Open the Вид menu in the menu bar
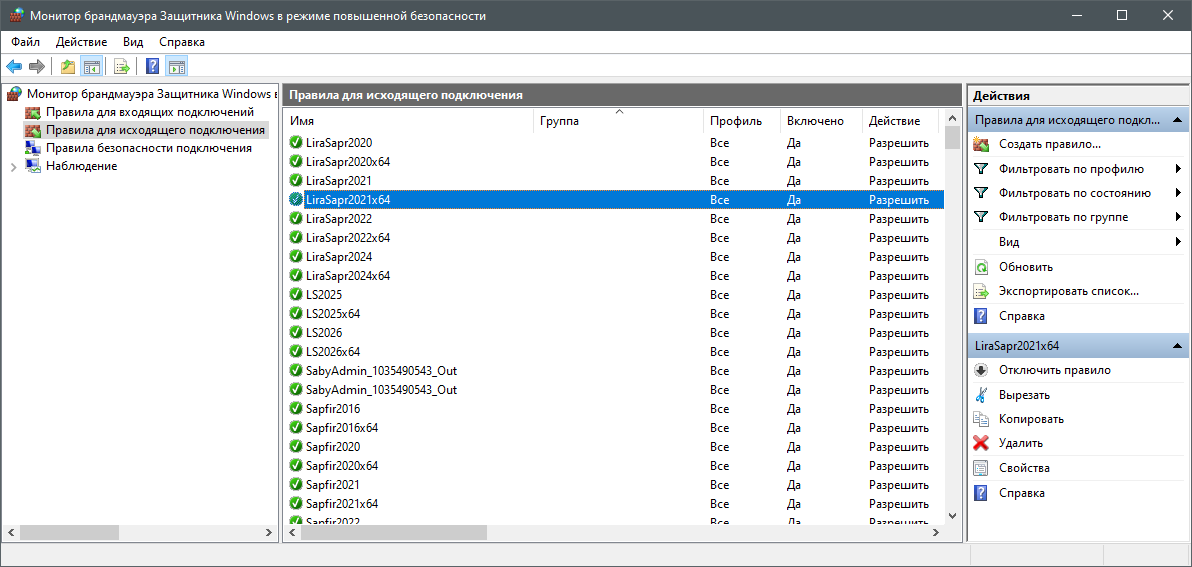The height and width of the screenshot is (567, 1192). (133, 42)
